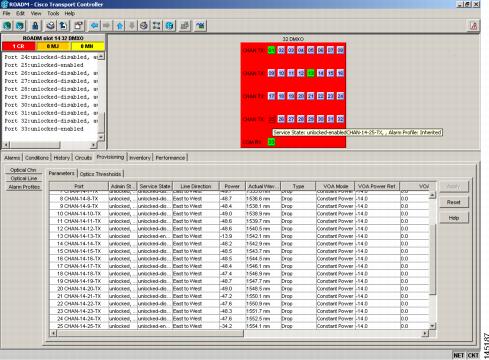Select port 09 in the card graphic
The width and height of the screenshot is (489, 360).
[271, 73]
